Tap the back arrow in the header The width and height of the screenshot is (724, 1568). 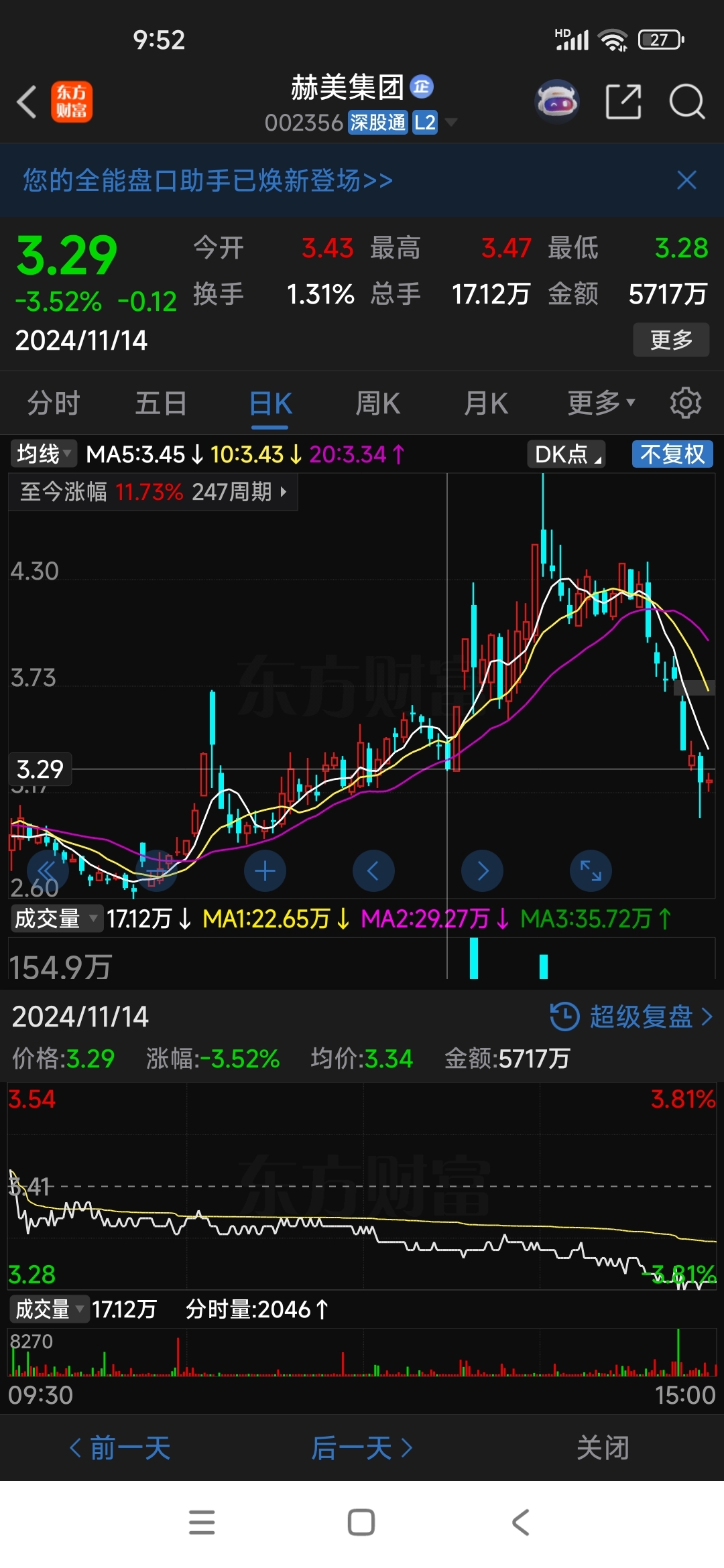27,103
